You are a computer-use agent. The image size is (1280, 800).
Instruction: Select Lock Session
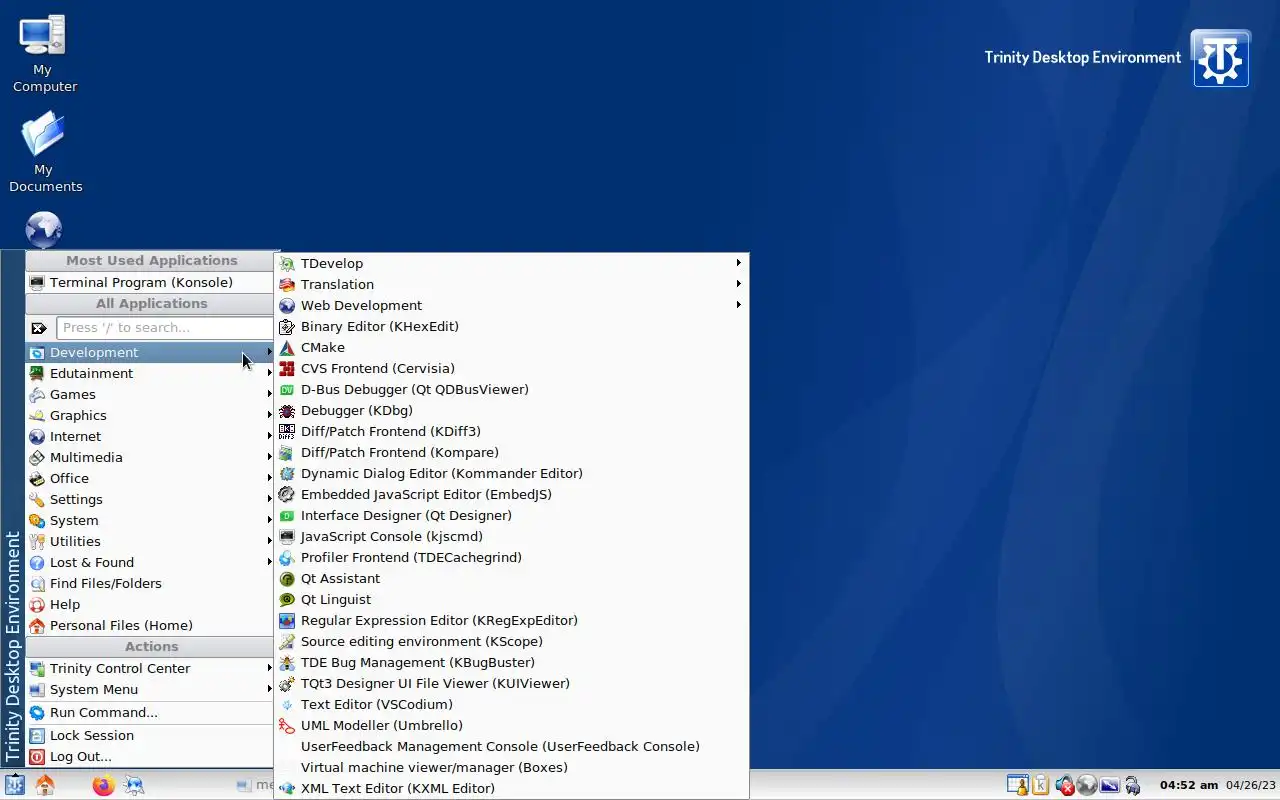click(x=150, y=735)
